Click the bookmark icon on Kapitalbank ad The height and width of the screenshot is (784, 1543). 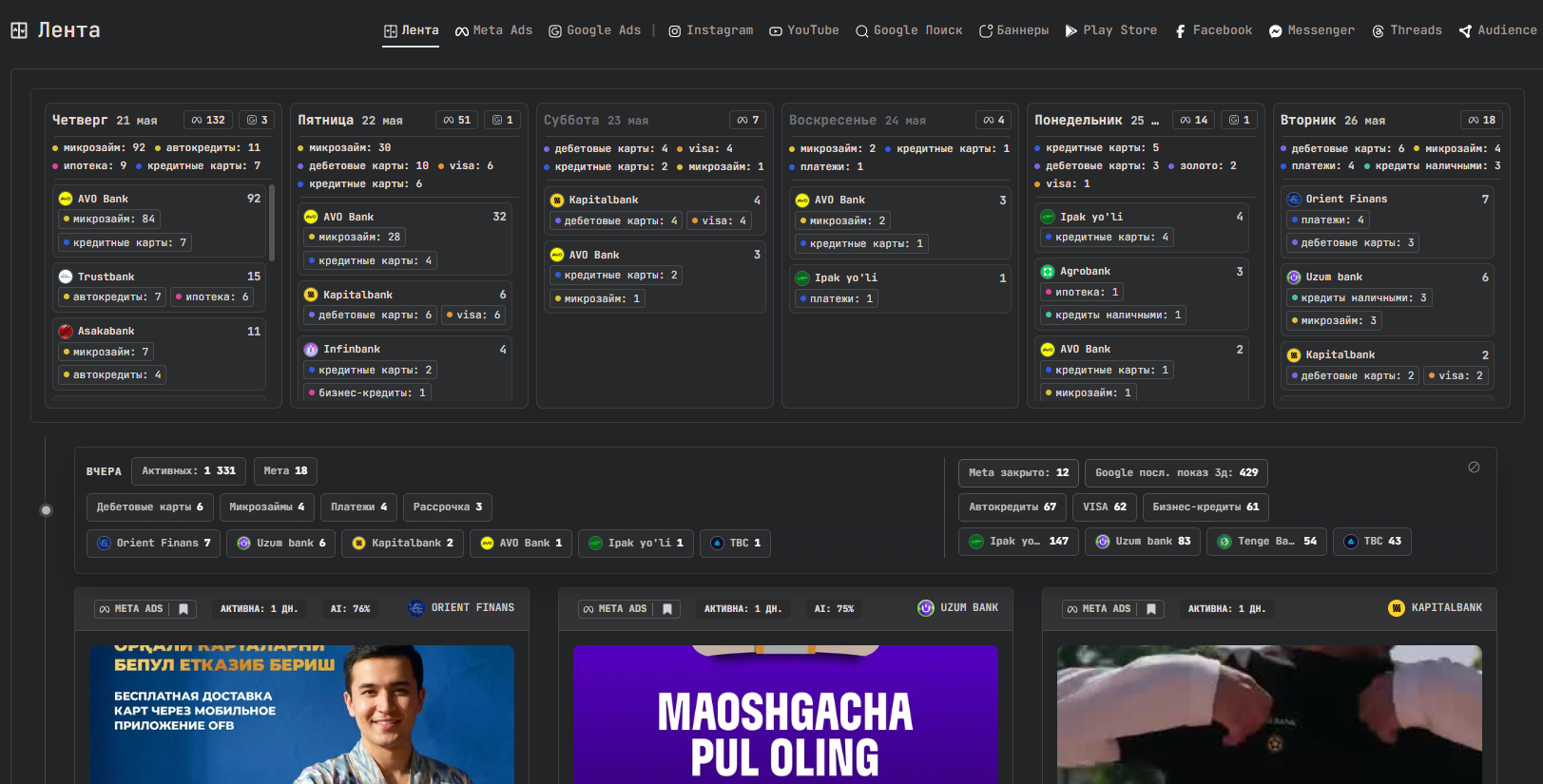(x=1151, y=609)
